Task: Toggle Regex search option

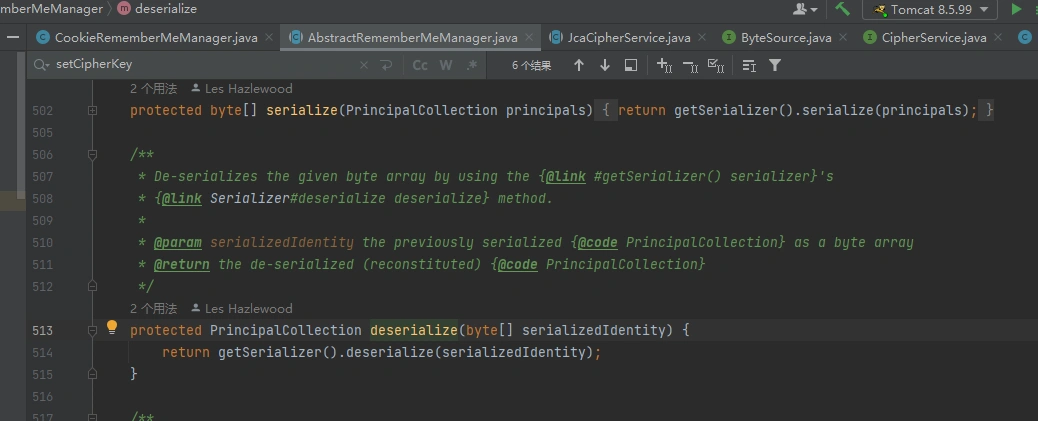Action: click(x=472, y=65)
